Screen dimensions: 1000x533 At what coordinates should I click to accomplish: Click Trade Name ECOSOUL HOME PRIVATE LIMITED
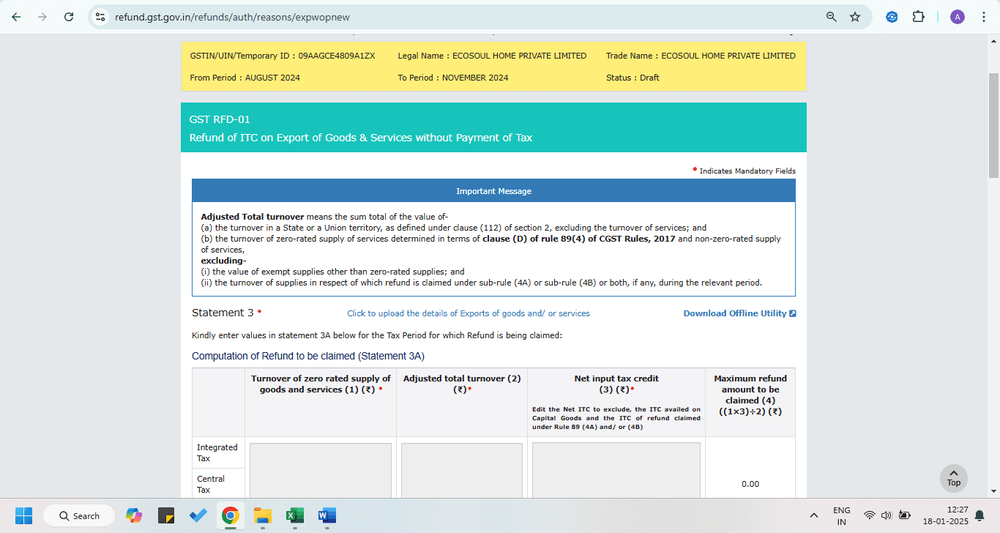pyautogui.click(x=700, y=56)
